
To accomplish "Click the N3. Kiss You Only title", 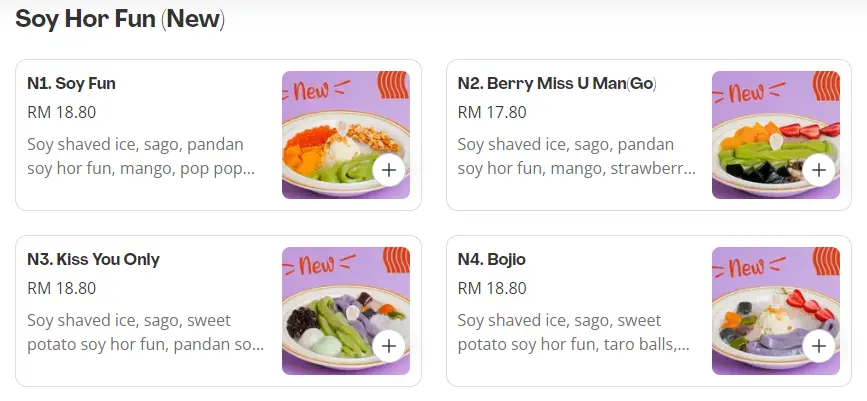I will point(93,260).
